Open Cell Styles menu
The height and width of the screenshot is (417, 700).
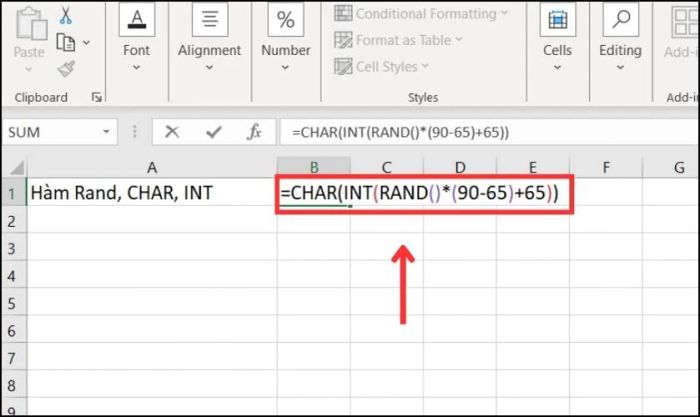[x=381, y=67]
